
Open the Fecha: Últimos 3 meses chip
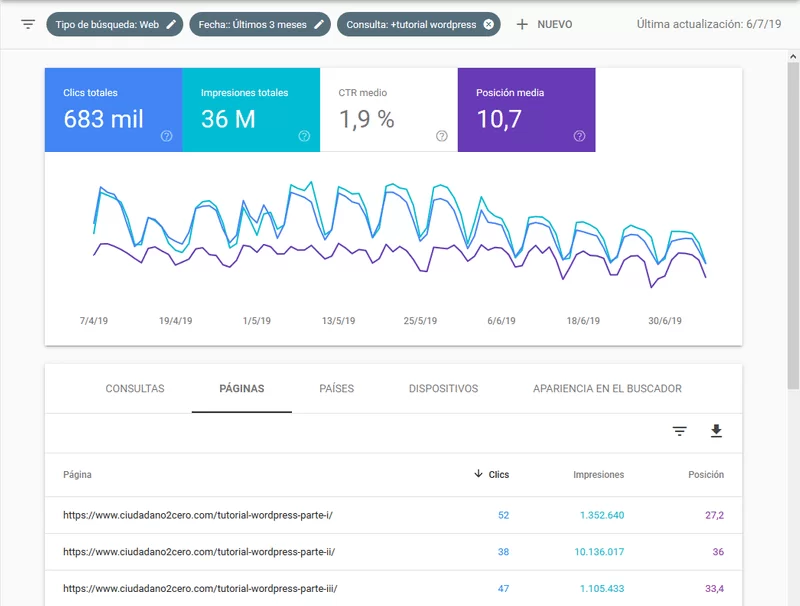coord(260,24)
